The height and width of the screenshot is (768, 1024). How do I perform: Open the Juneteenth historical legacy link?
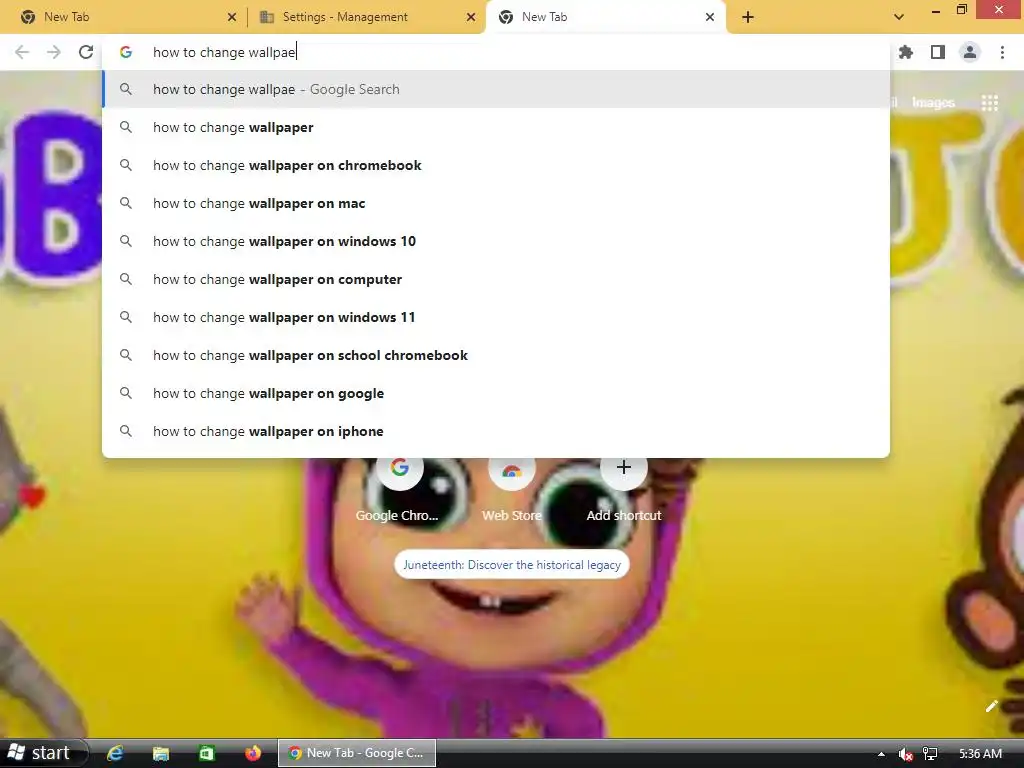pyautogui.click(x=512, y=565)
